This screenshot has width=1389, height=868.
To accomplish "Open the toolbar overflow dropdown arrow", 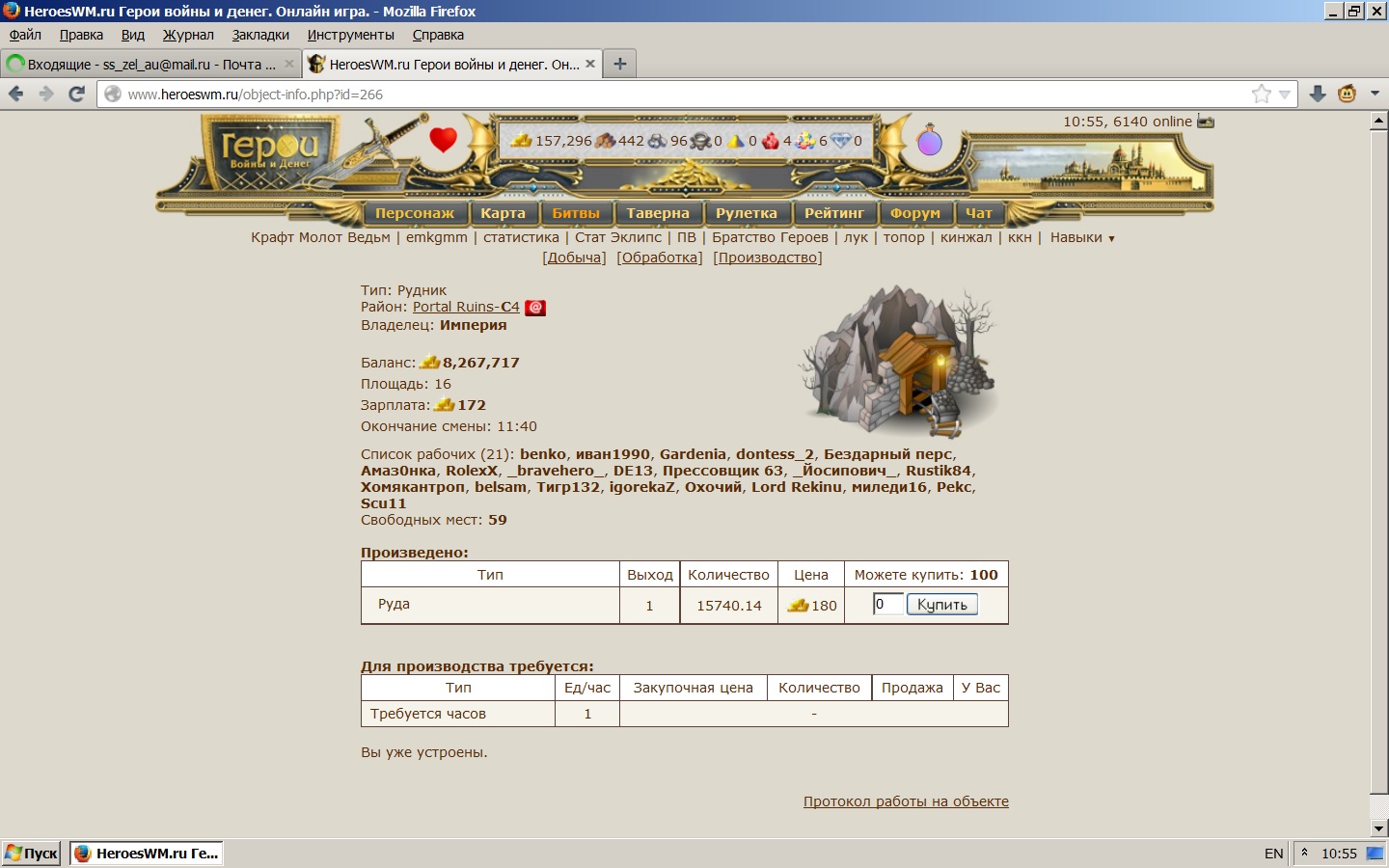I will point(1375,94).
